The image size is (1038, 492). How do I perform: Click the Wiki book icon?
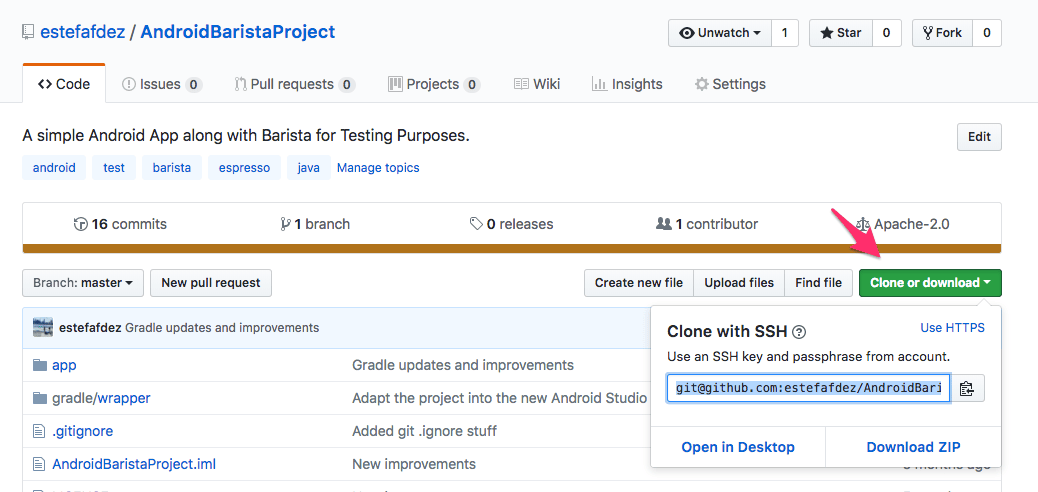point(521,84)
